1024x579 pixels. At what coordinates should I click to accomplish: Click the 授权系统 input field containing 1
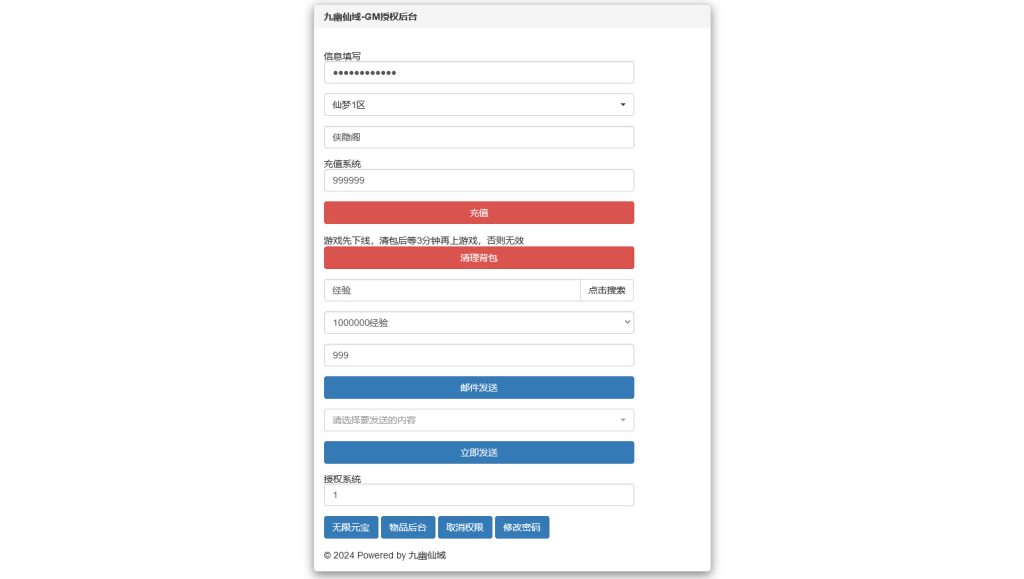pyautogui.click(x=478, y=495)
